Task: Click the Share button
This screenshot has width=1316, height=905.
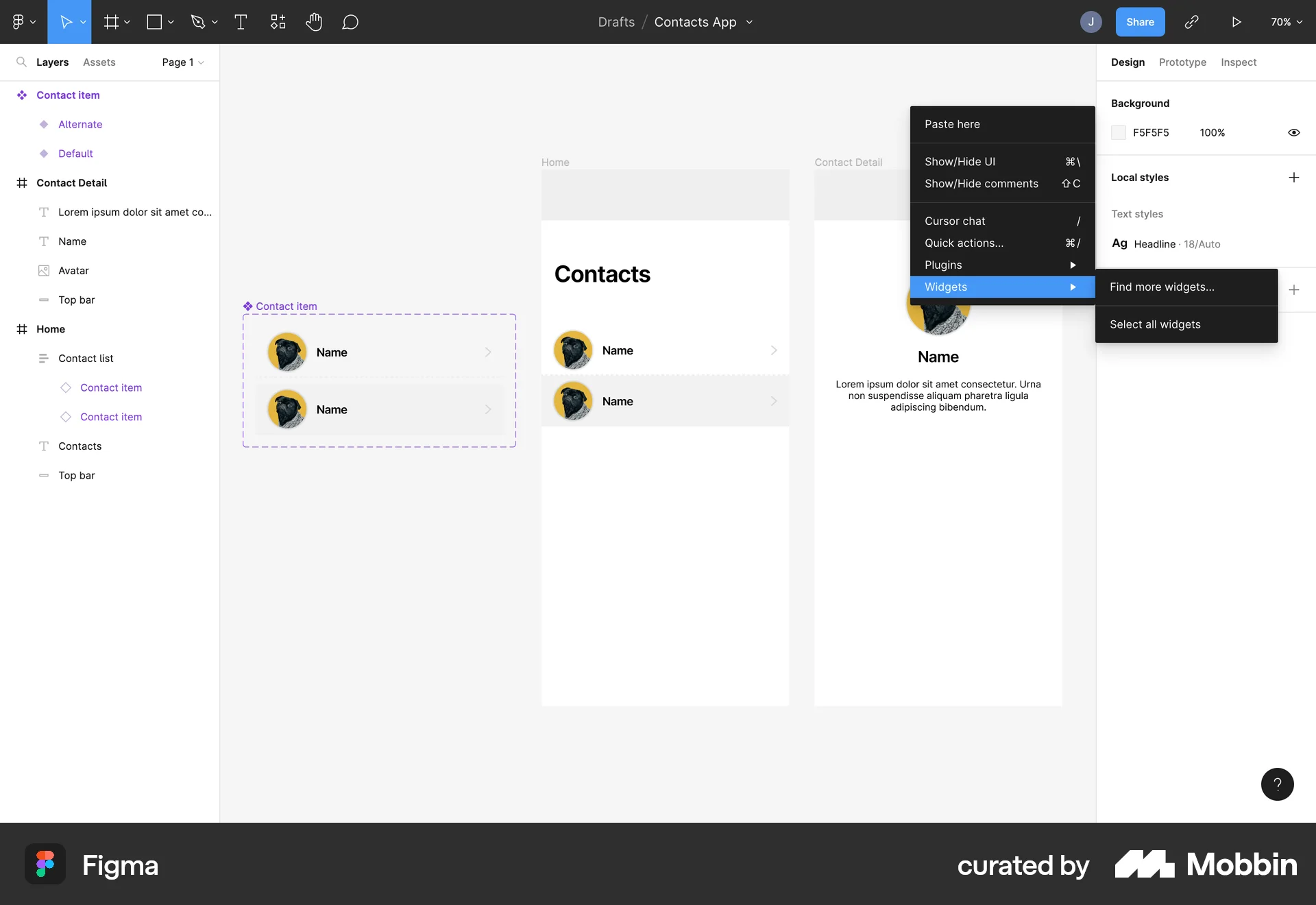Action: tap(1140, 21)
